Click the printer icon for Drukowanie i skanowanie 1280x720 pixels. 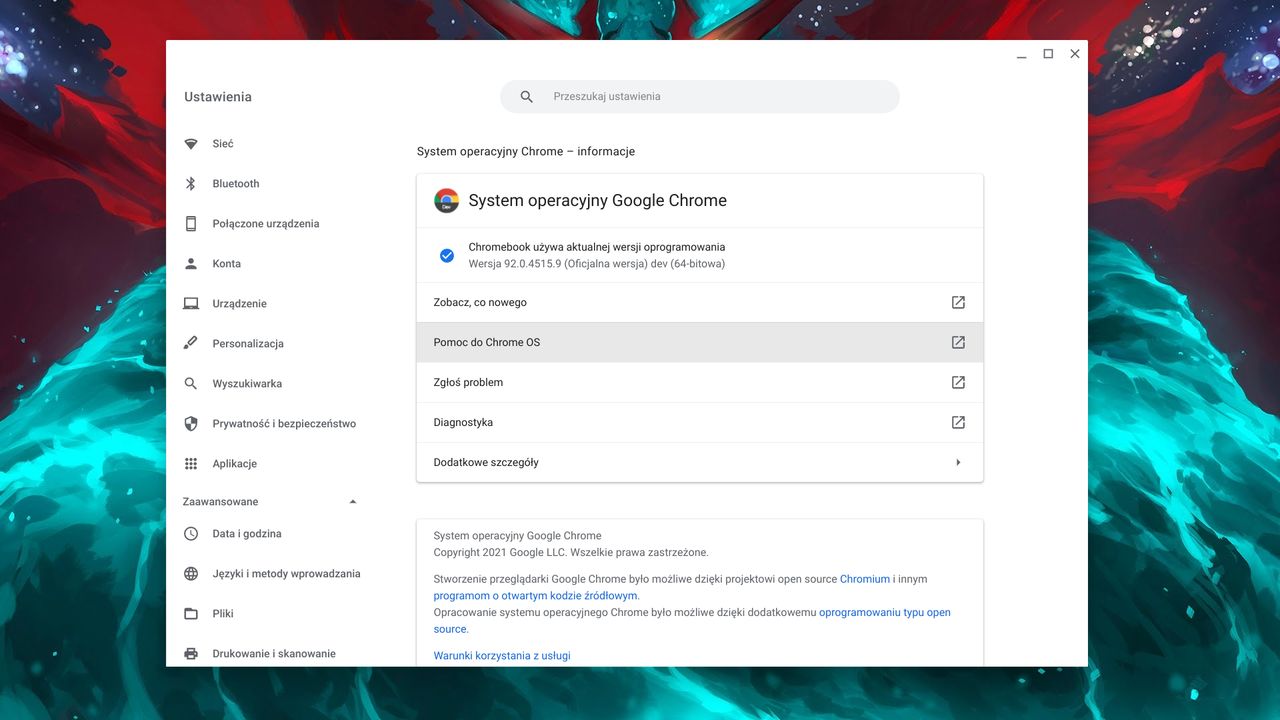(191, 654)
